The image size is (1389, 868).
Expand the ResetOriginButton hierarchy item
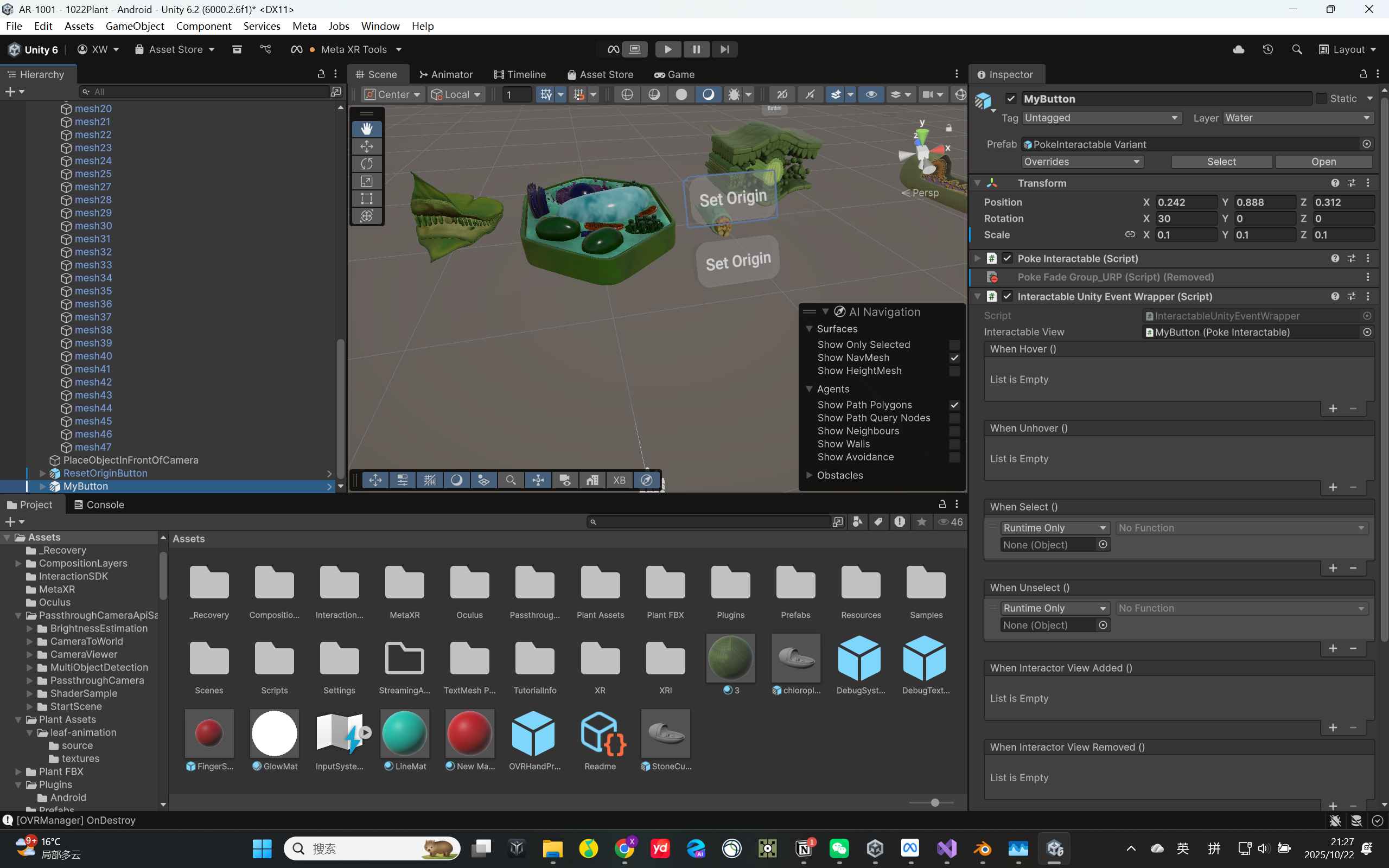pyautogui.click(x=42, y=473)
